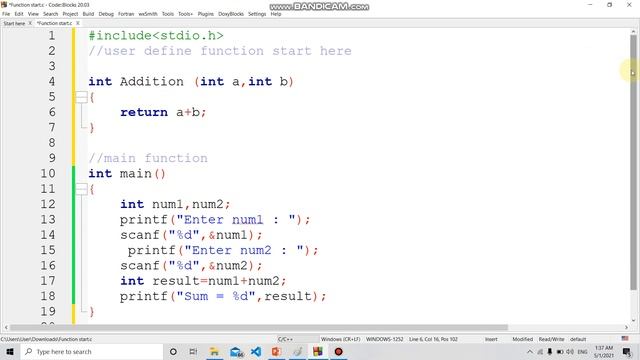
Task: Click the battery icon in system tray
Action: coord(560,351)
